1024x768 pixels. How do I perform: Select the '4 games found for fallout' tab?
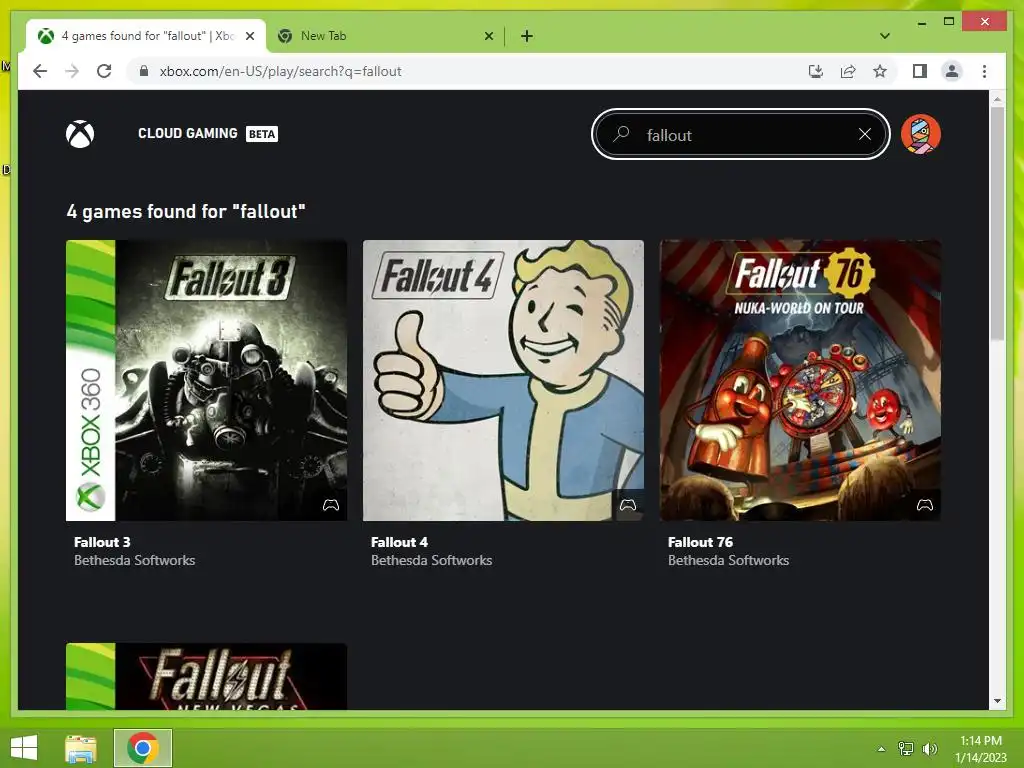click(146, 36)
